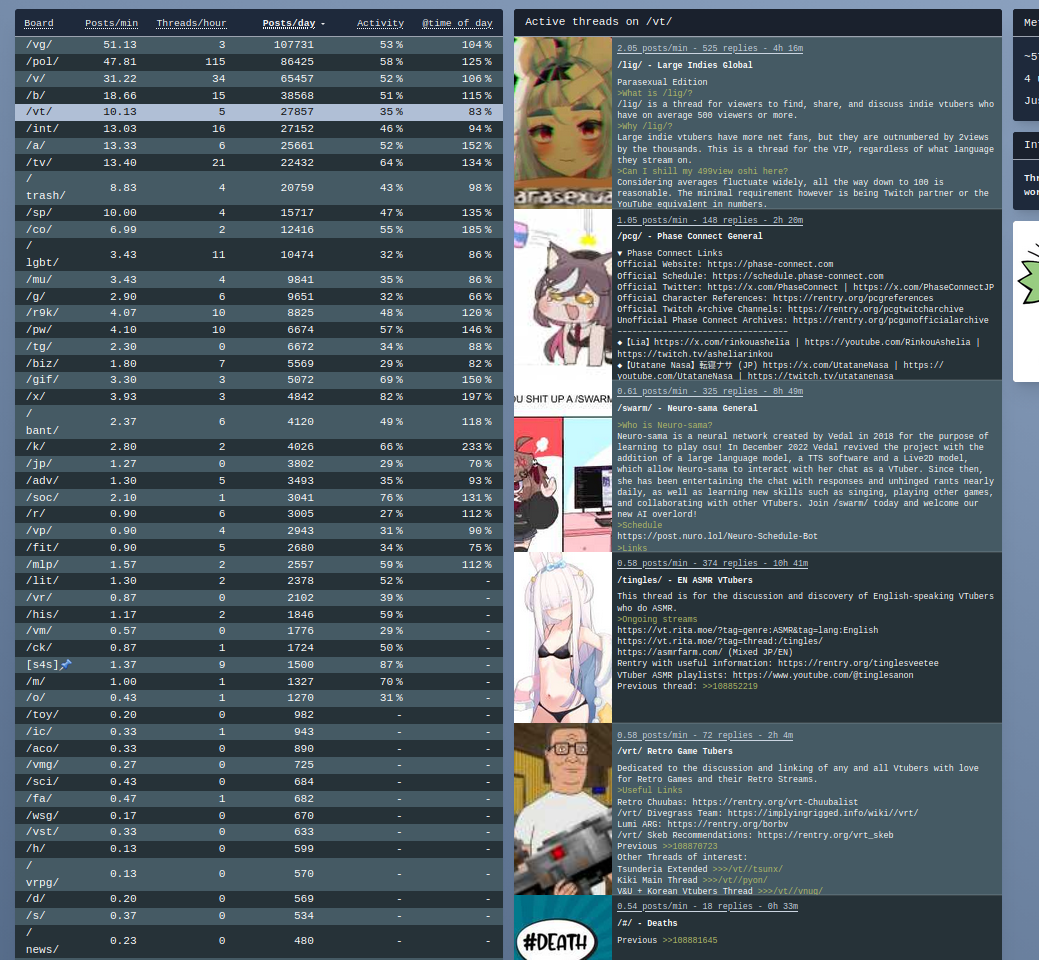Select the /x/ board row

(258, 396)
